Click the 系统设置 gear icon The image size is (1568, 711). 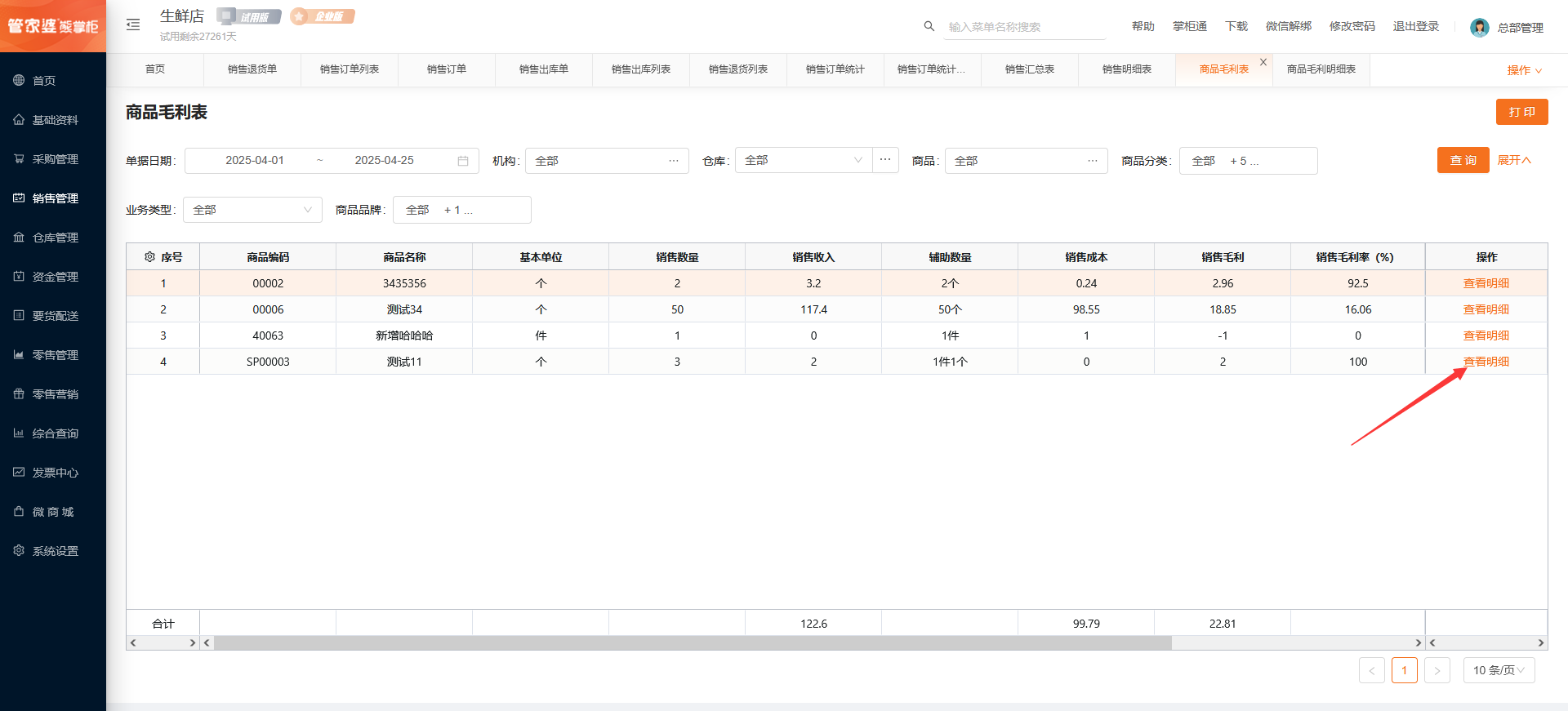click(19, 550)
